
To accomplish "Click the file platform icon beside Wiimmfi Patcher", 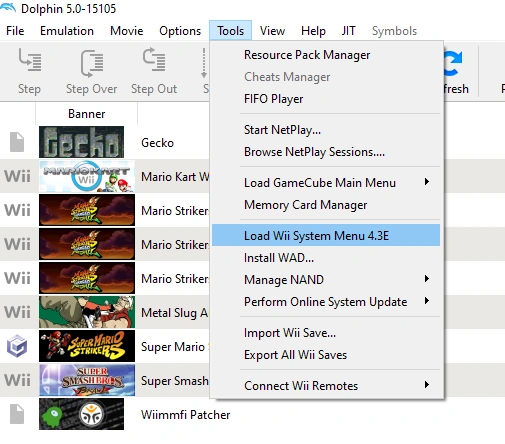I will pos(17,414).
